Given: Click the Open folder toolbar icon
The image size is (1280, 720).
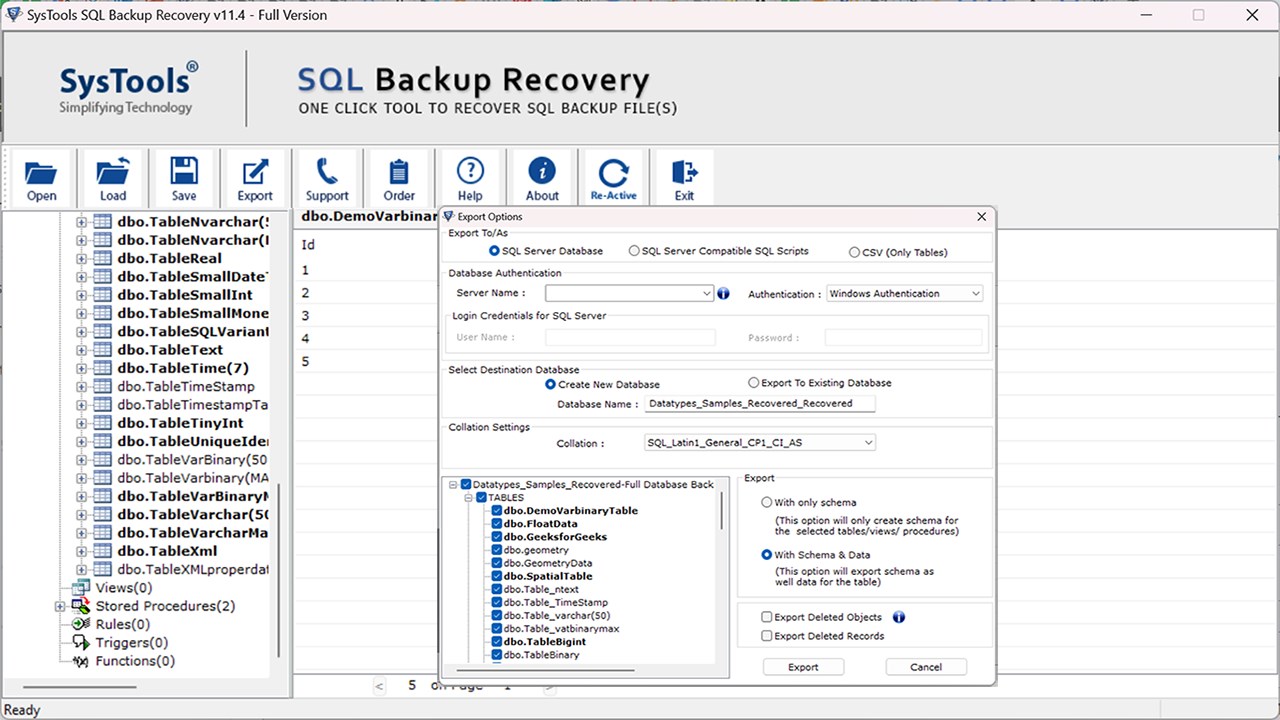Looking at the screenshot, I should coord(41,171).
